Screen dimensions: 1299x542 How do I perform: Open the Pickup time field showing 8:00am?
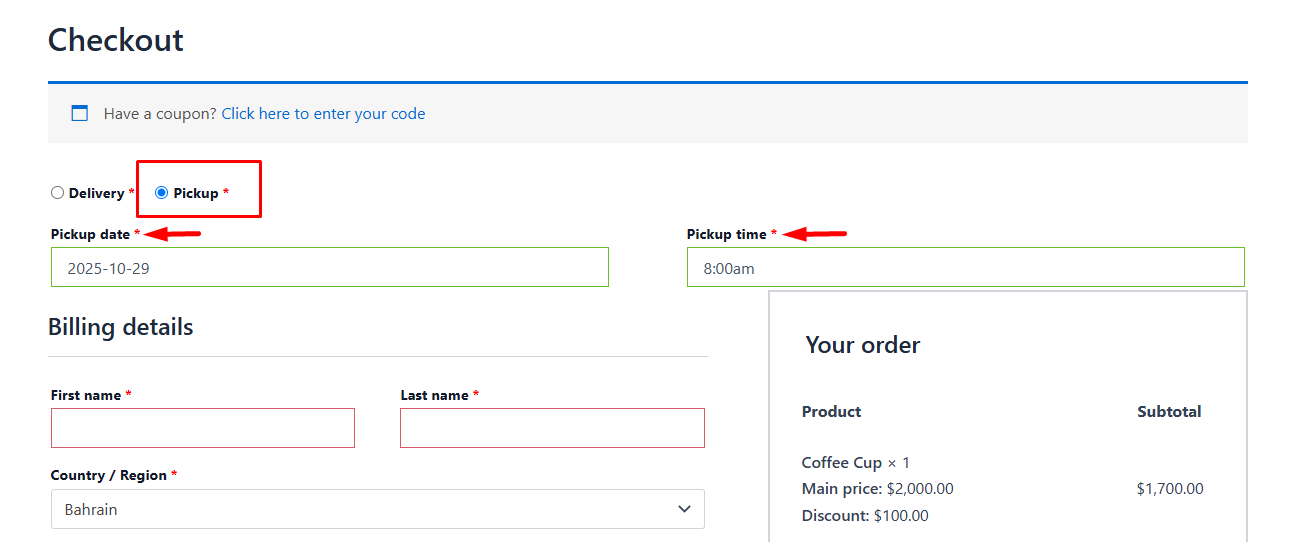pos(965,268)
